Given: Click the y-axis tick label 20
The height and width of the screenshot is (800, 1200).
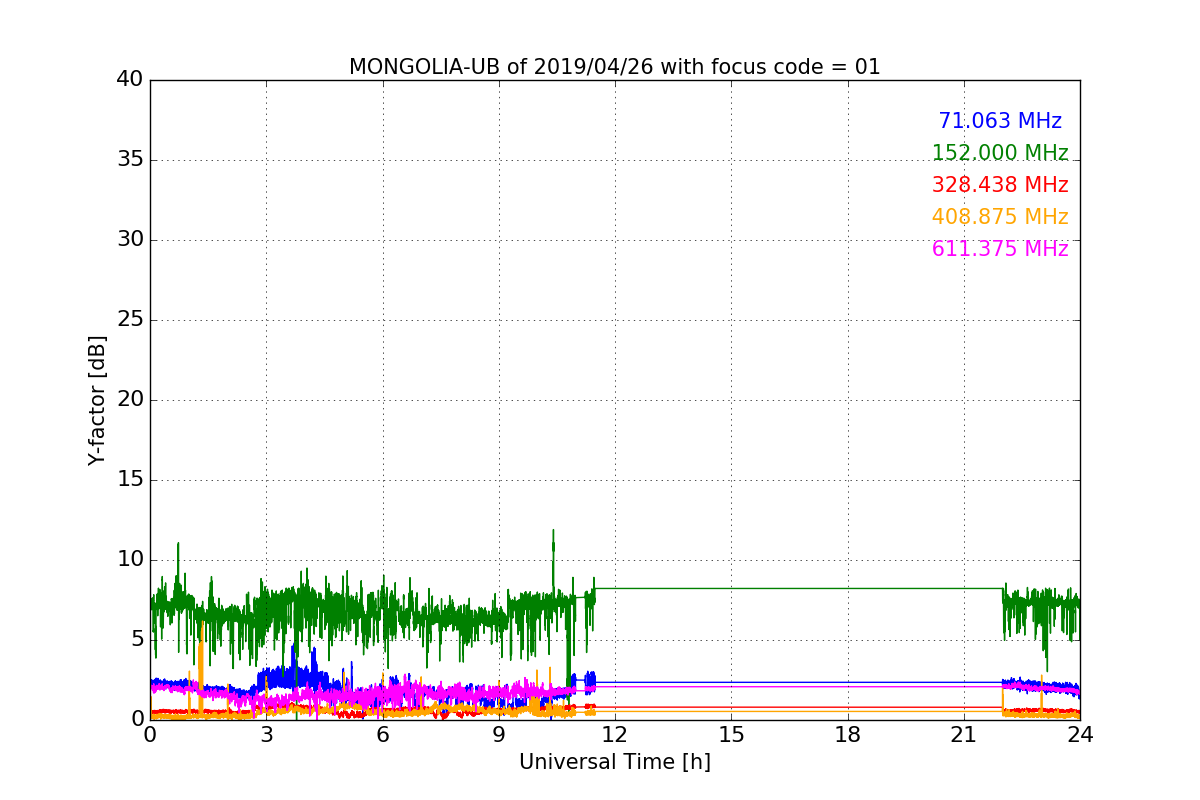Looking at the screenshot, I should pyautogui.click(x=129, y=400).
